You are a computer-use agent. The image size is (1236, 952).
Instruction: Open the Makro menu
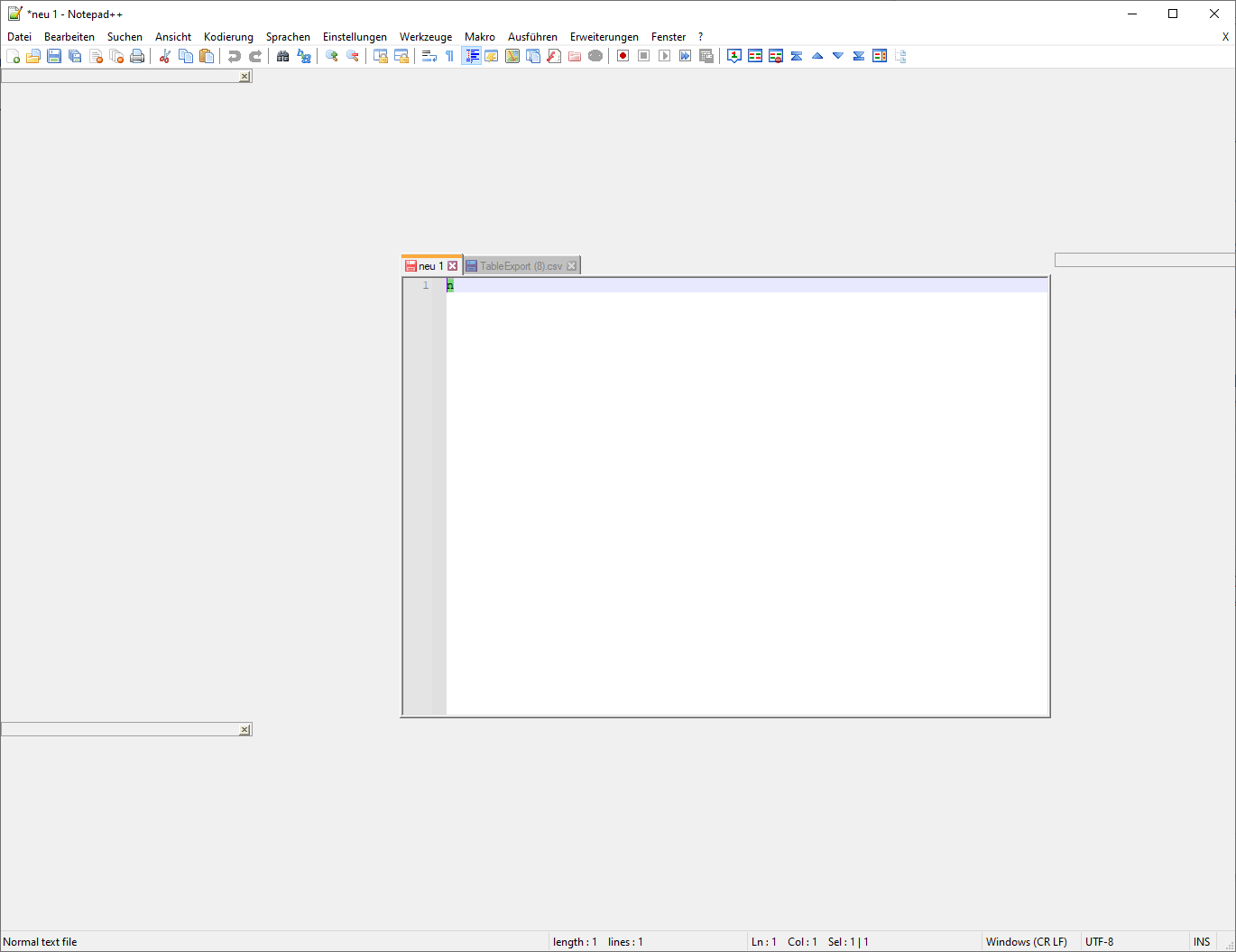coord(480,37)
